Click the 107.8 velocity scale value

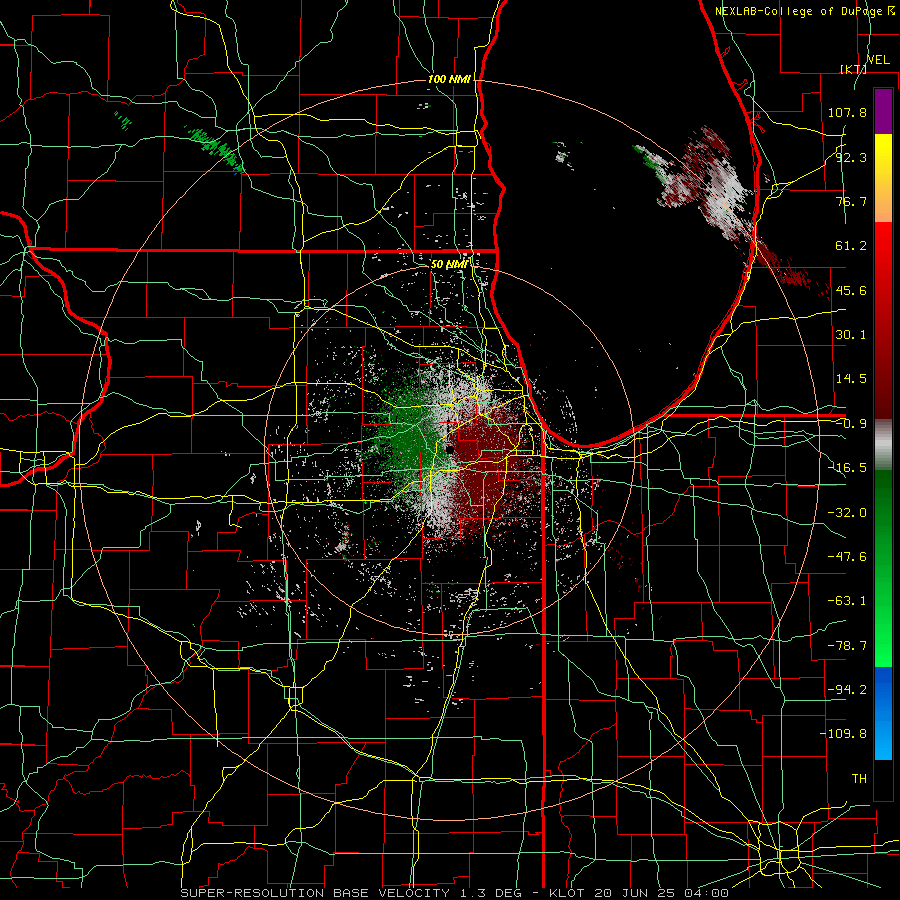point(847,112)
